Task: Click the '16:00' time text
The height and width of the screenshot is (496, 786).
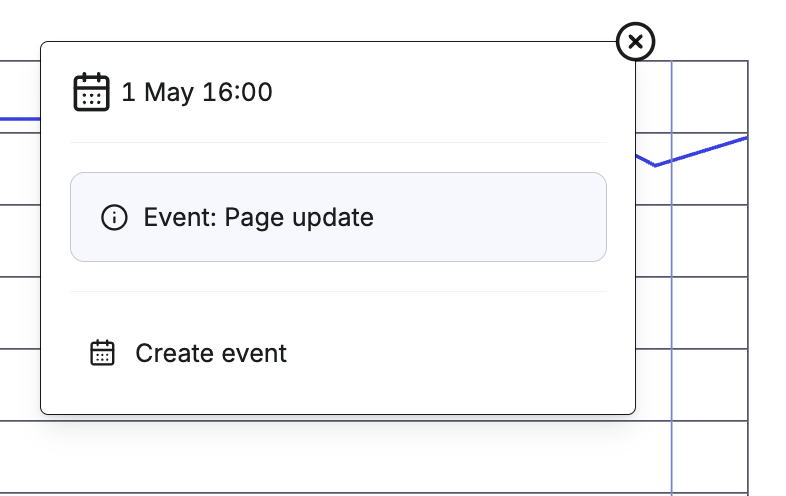Action: point(238,92)
